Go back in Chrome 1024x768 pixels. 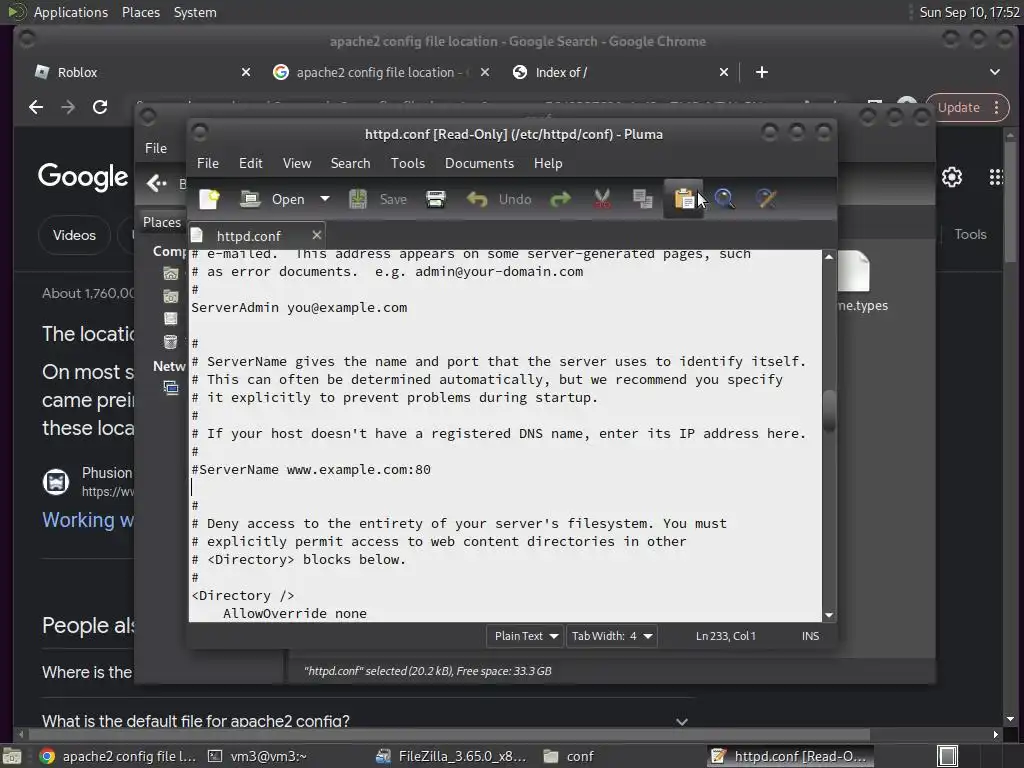pyautogui.click(x=36, y=107)
